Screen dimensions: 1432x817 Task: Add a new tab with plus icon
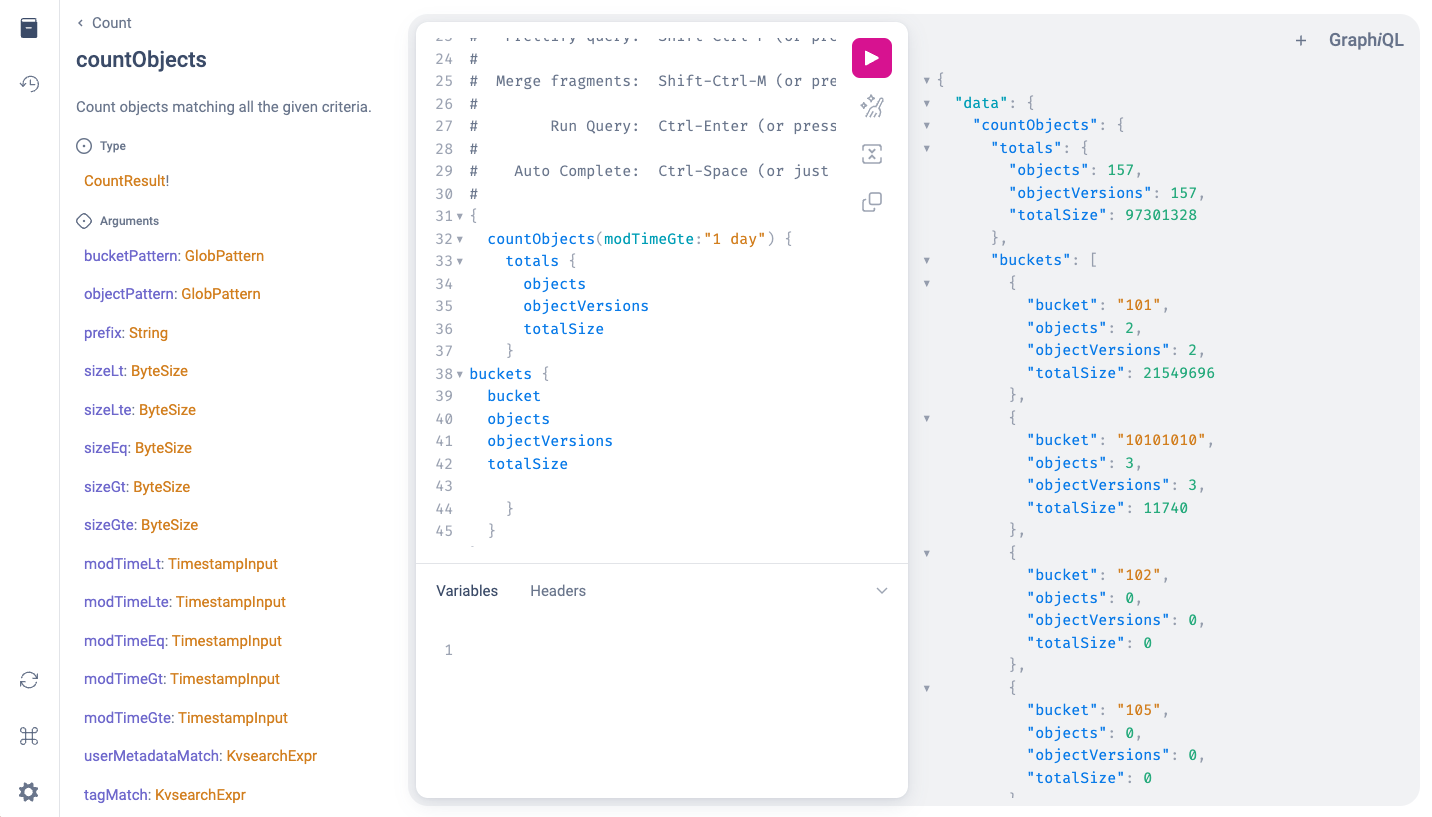pyautogui.click(x=1300, y=41)
